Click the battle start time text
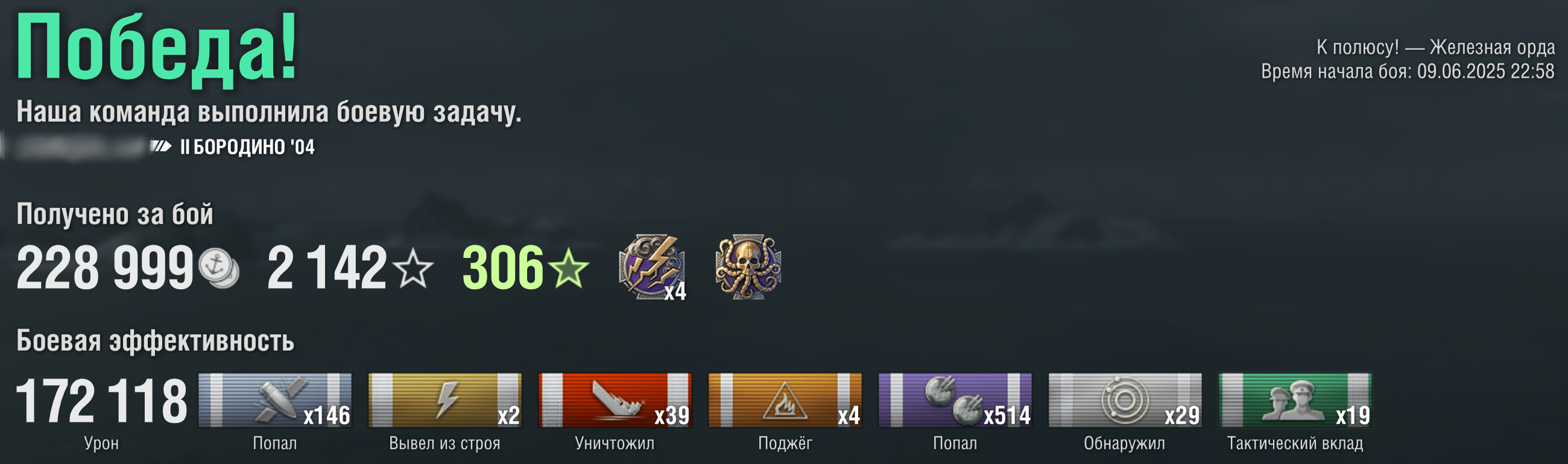 click(1408, 71)
